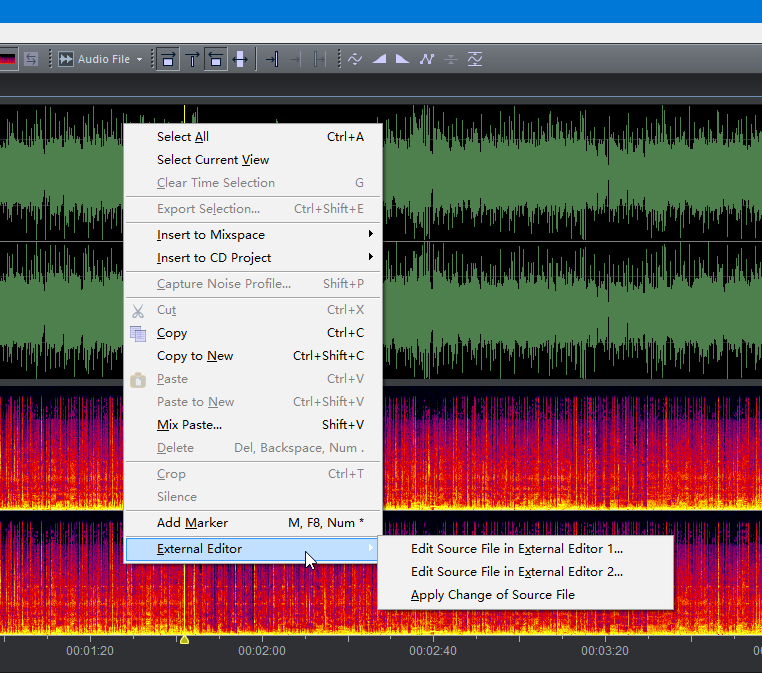Click the normalize waveform icon in toolbar
This screenshot has height=673, width=762.
pyautogui.click(x=355, y=59)
